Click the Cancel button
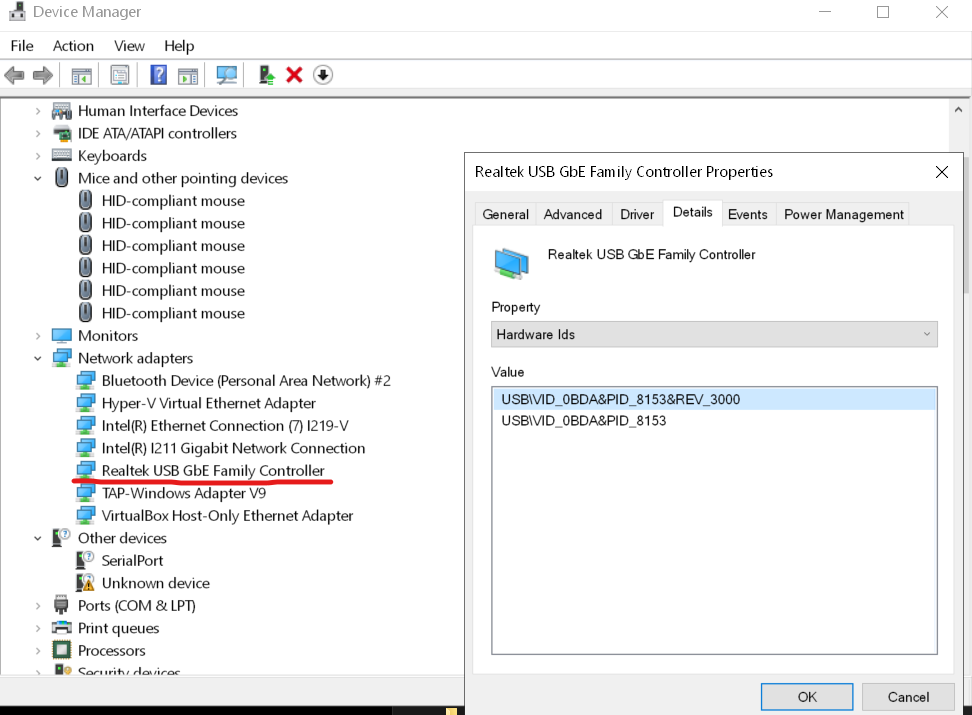 click(908, 697)
